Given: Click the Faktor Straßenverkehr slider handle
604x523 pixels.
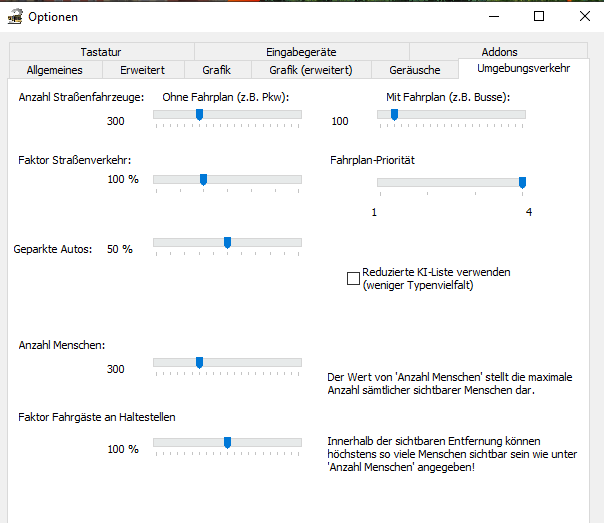Looking at the screenshot, I should click(x=203, y=179).
